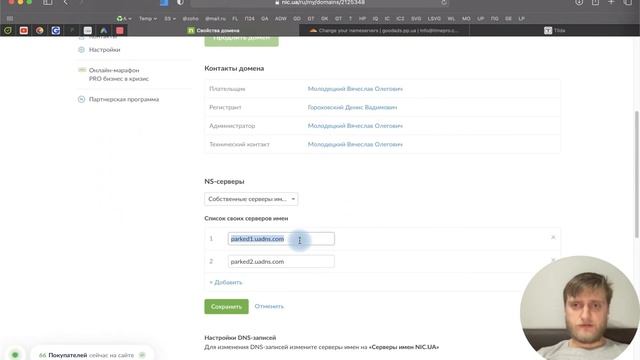Open the privacy report shield icon
The image size is (640, 360).
click(180, 2)
